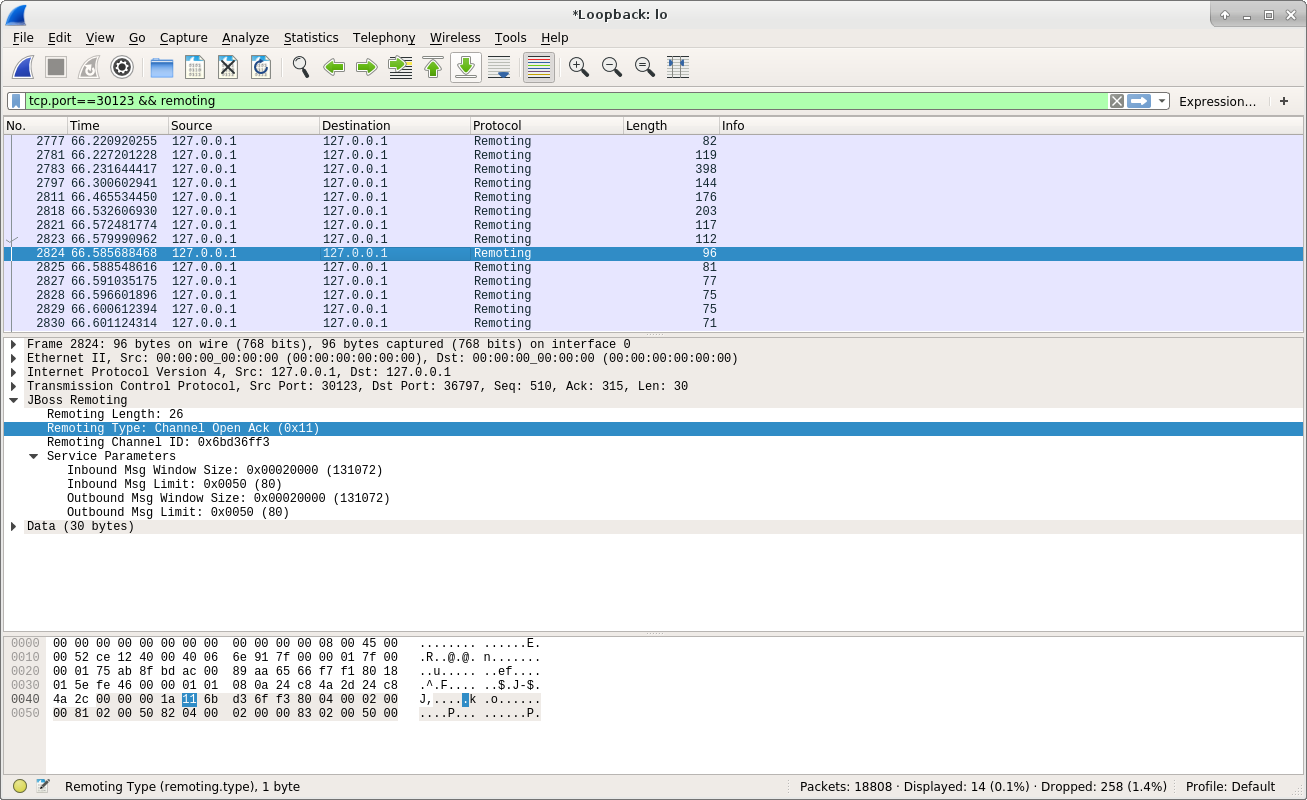Image resolution: width=1307 pixels, height=800 pixels.
Task: Click the display filter bookmark icon
Action: click(16, 101)
